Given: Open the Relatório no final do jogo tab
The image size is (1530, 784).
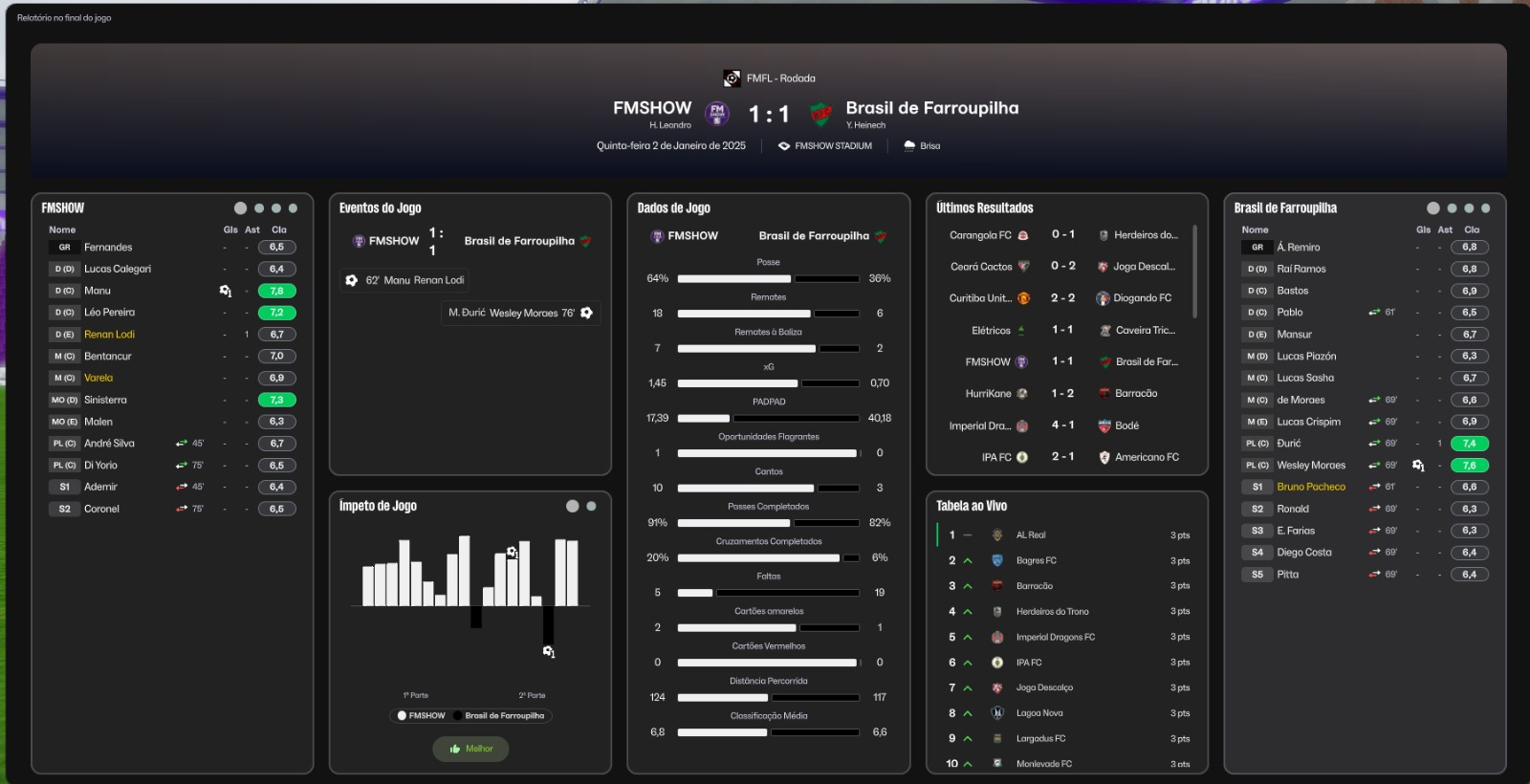Looking at the screenshot, I should [64, 18].
